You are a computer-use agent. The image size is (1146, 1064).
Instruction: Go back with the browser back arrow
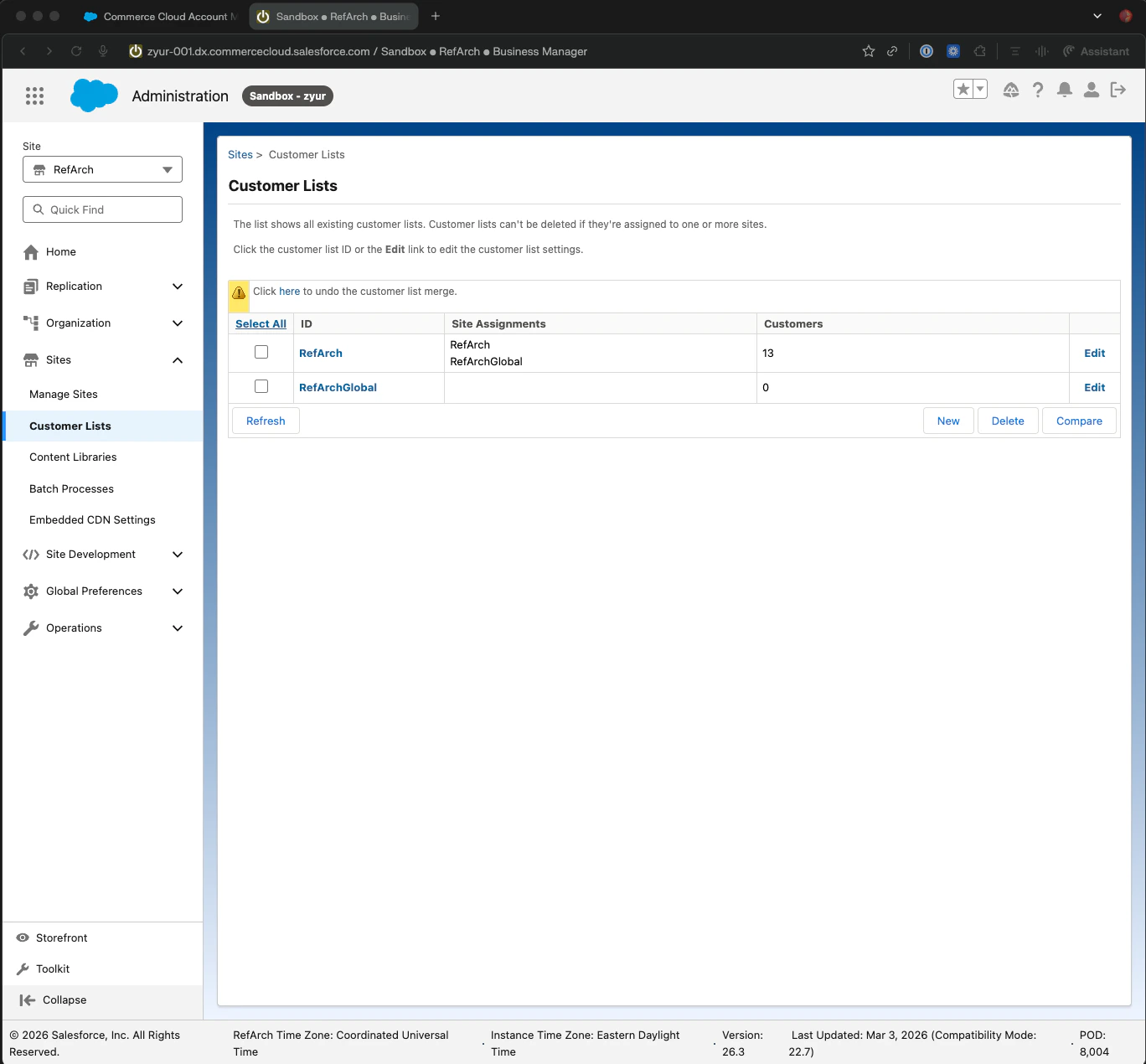(23, 51)
